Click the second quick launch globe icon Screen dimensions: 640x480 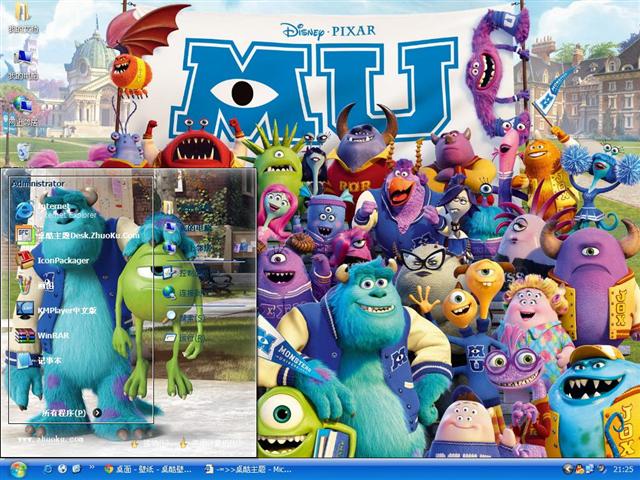click(x=62, y=469)
